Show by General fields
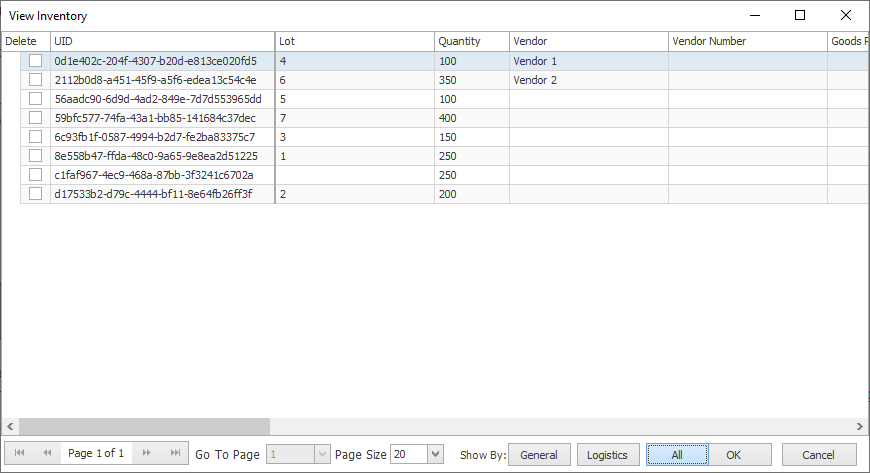Viewport: 870px width, 473px height. coord(539,454)
